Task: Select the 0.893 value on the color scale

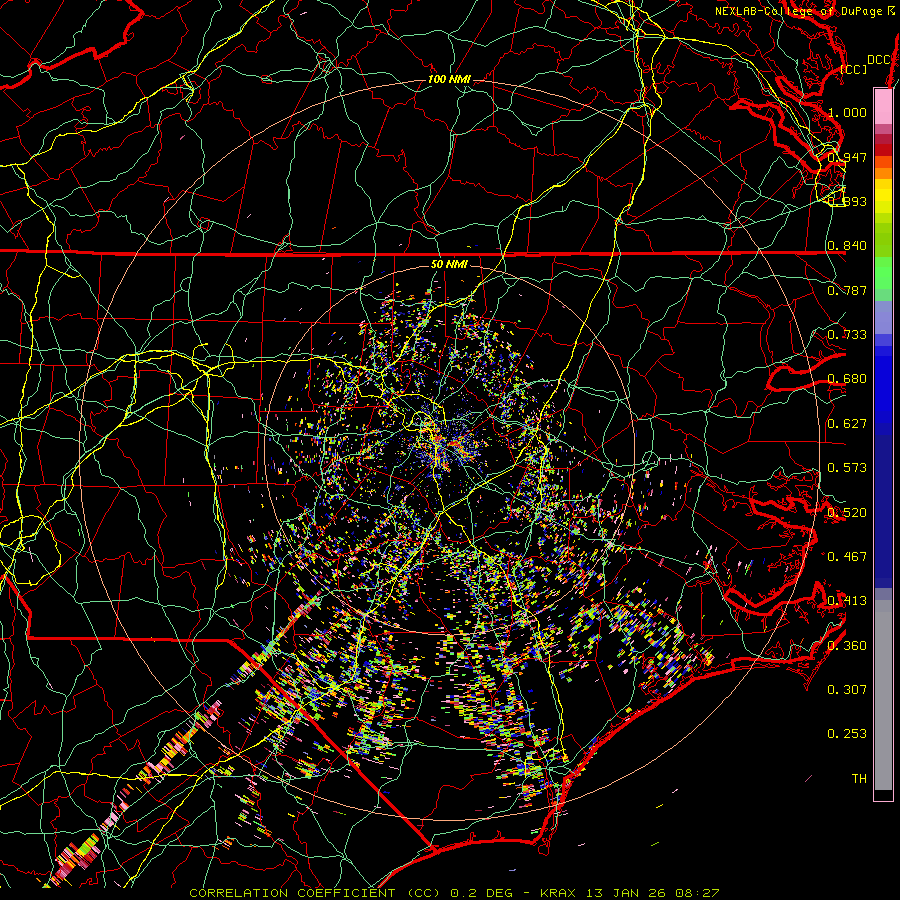Action: [847, 201]
